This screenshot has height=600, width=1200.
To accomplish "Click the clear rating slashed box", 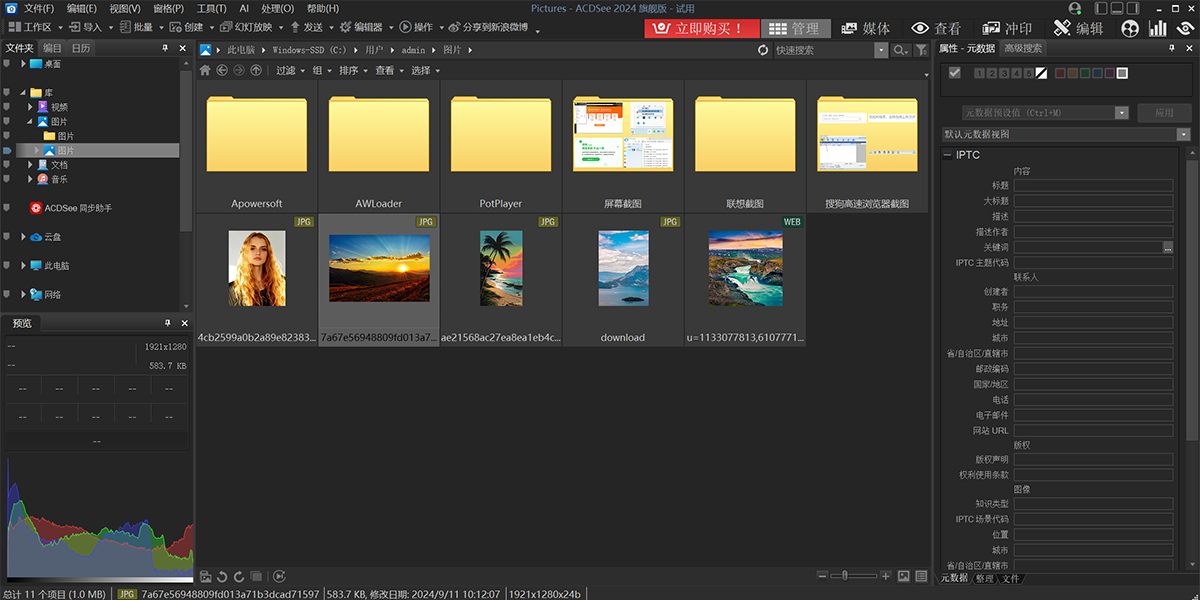I will (1041, 73).
